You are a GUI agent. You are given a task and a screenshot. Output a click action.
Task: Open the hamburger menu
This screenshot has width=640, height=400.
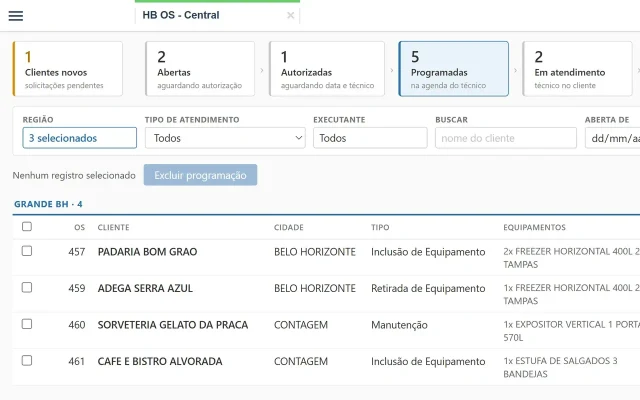[16, 16]
